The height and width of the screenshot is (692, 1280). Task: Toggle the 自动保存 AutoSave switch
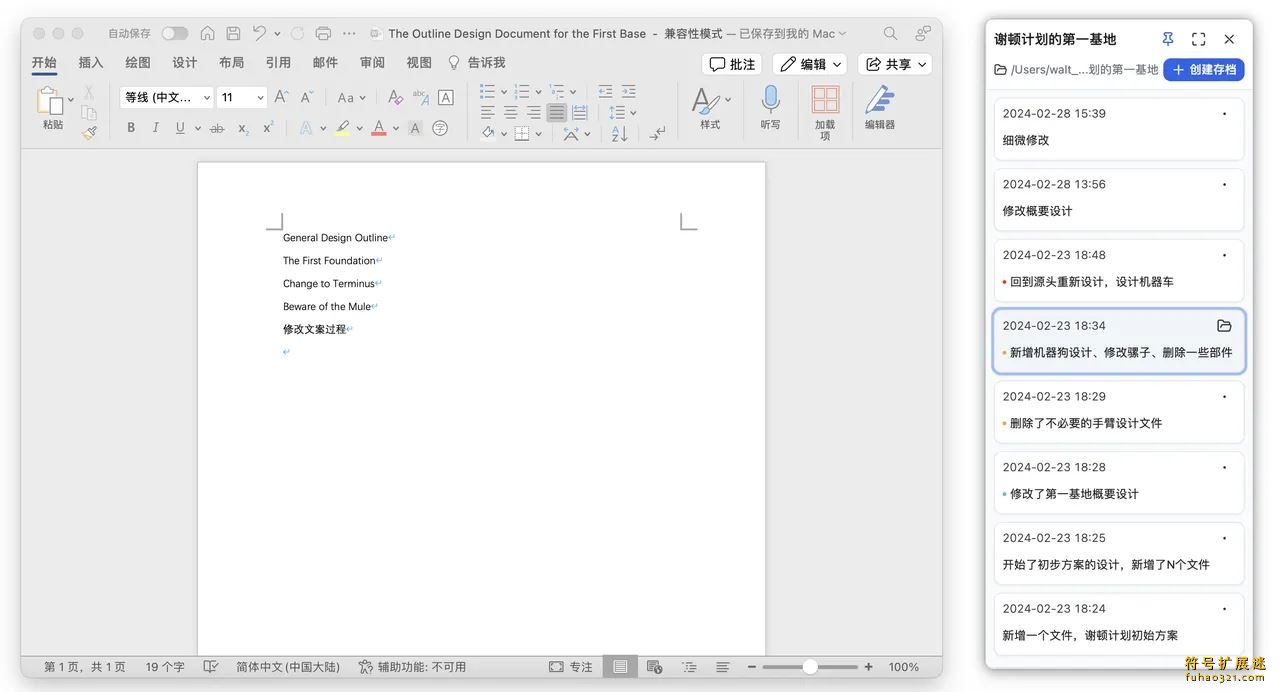(x=175, y=33)
